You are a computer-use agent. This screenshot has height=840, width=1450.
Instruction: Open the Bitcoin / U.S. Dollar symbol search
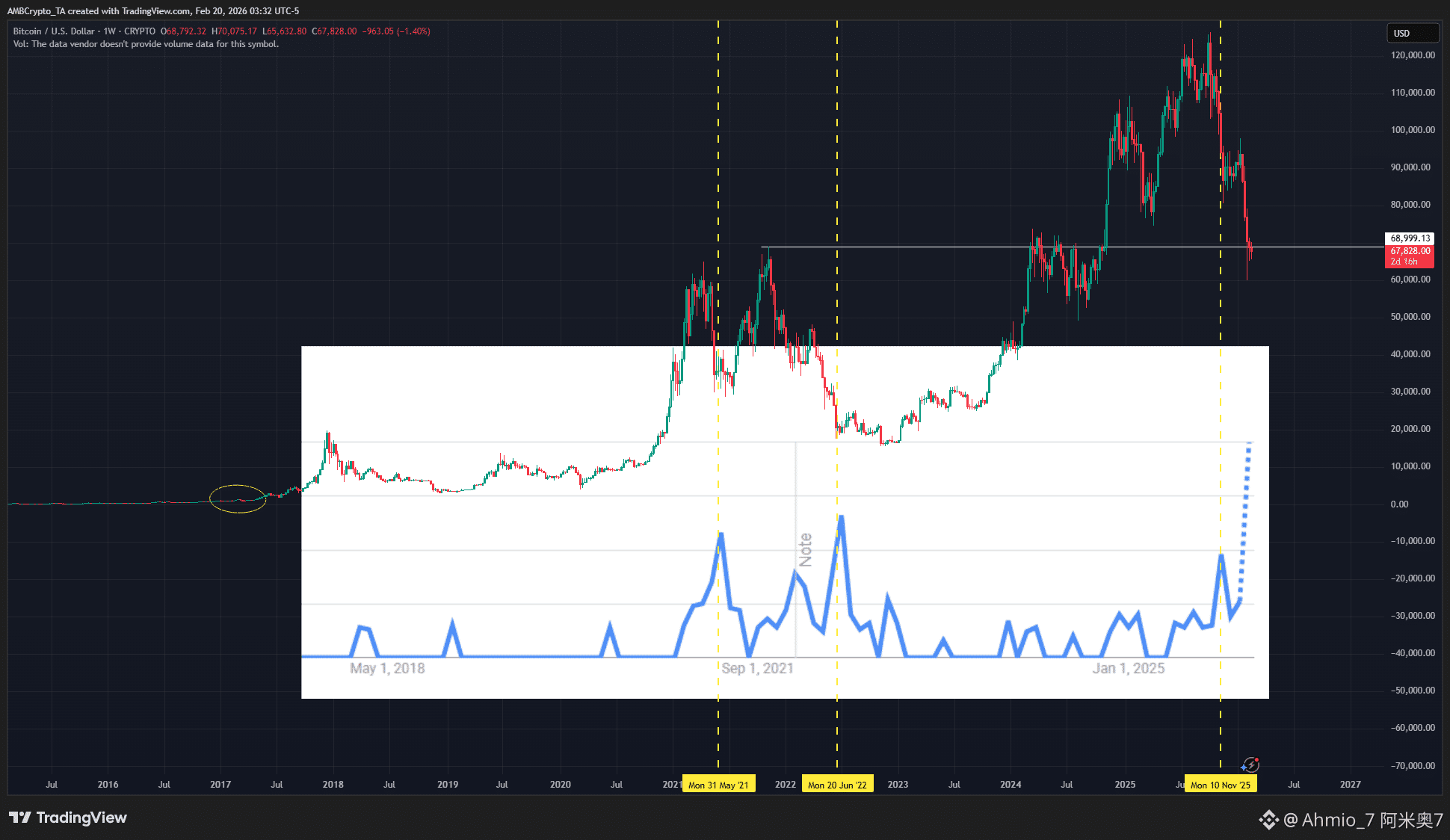[x=52, y=31]
